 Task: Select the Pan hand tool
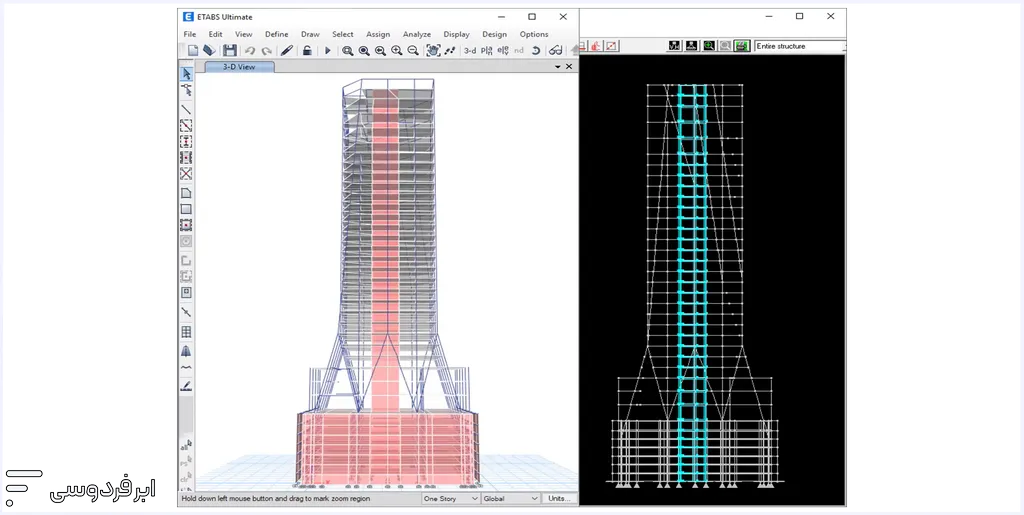click(x=434, y=50)
